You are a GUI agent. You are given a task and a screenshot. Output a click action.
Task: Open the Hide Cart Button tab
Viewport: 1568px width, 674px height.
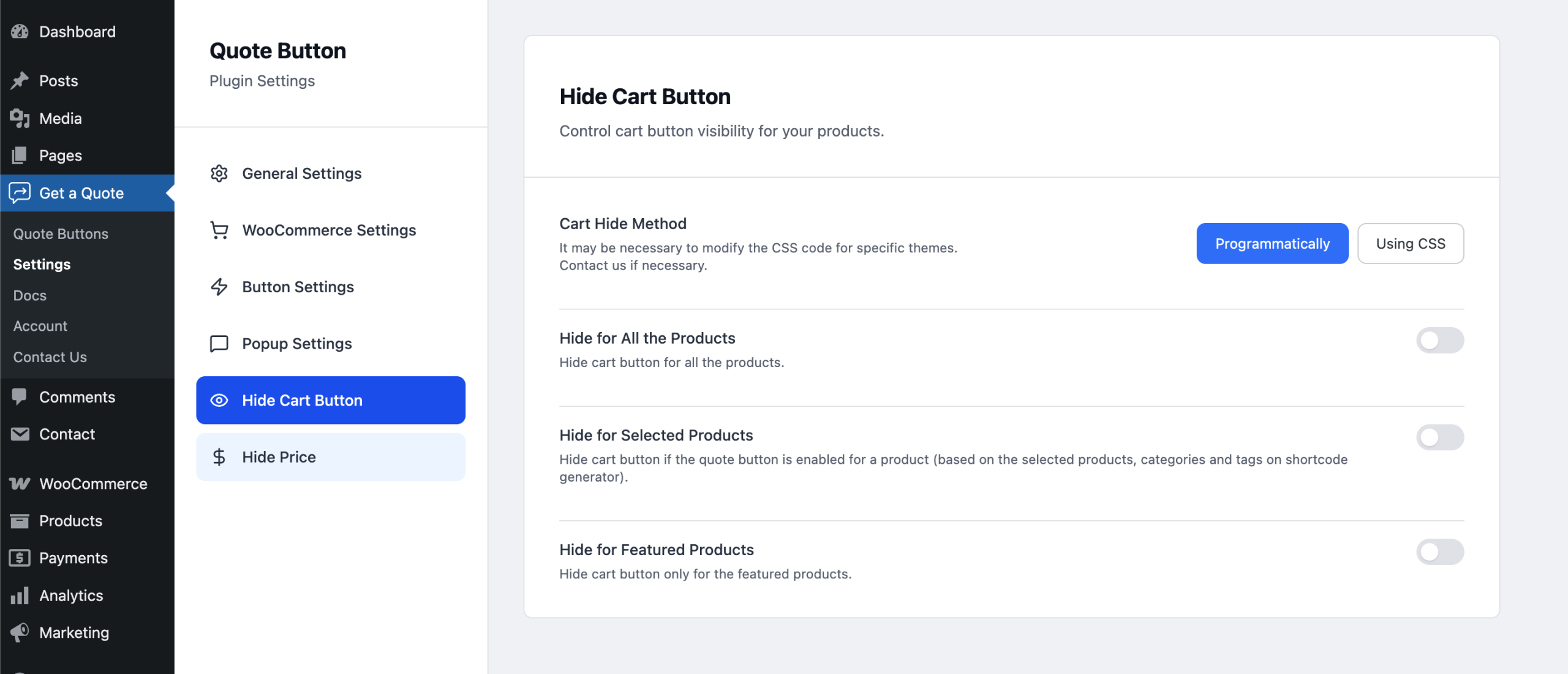coord(331,400)
